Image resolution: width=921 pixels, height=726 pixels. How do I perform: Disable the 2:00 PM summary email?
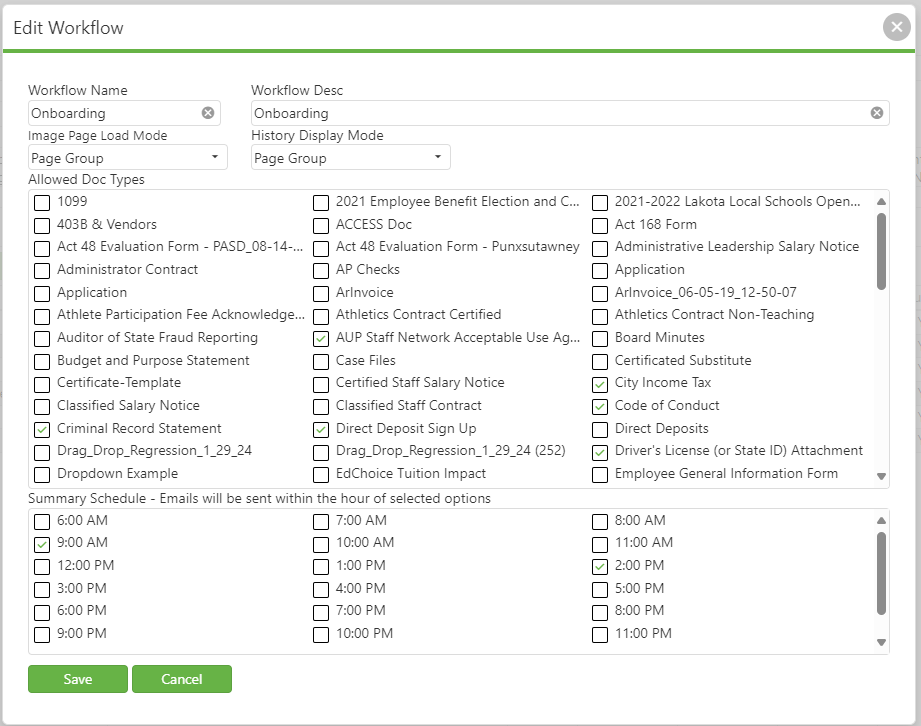click(600, 567)
